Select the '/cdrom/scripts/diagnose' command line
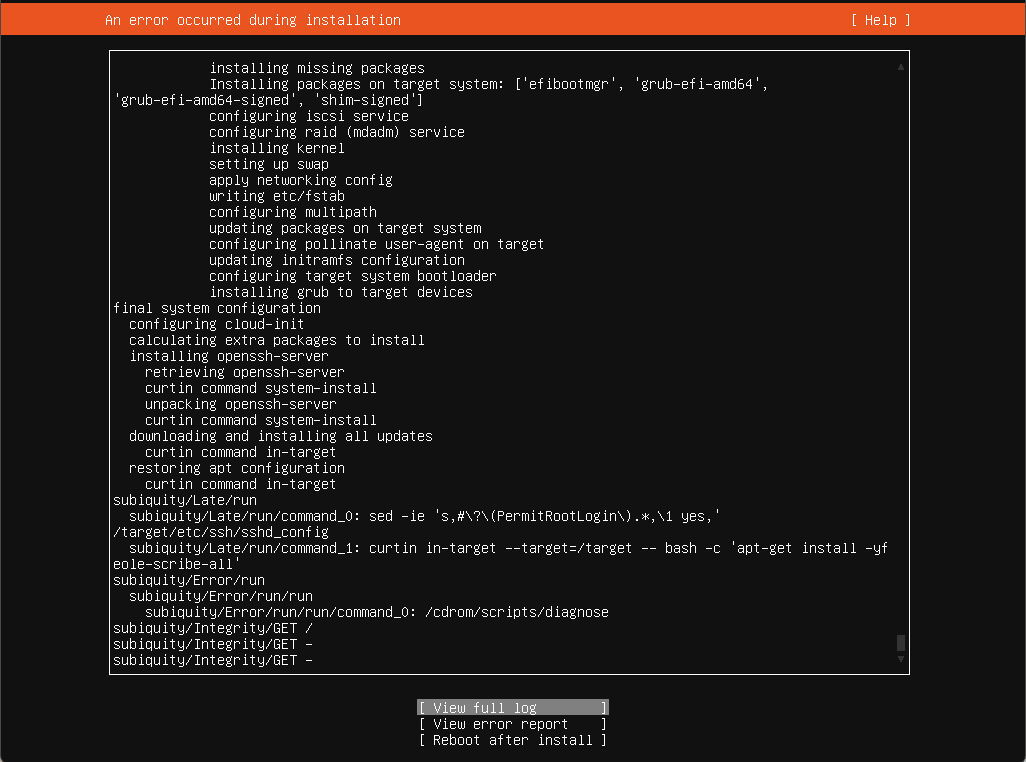 377,612
